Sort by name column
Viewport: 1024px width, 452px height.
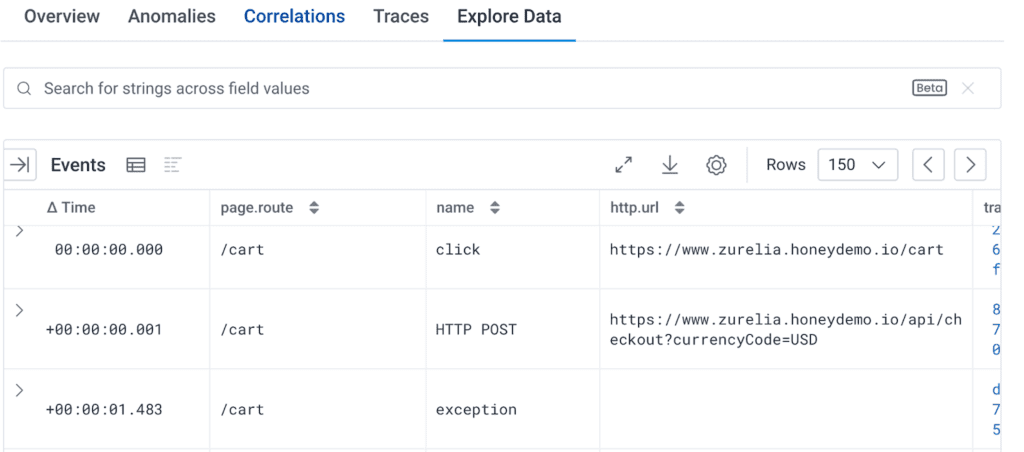[x=494, y=208]
